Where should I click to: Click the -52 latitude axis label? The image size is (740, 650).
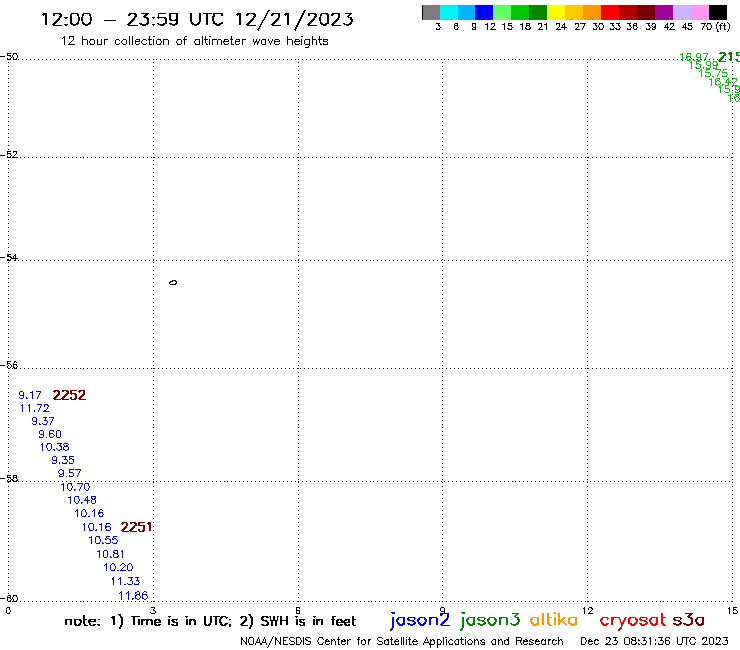[x=9, y=155]
